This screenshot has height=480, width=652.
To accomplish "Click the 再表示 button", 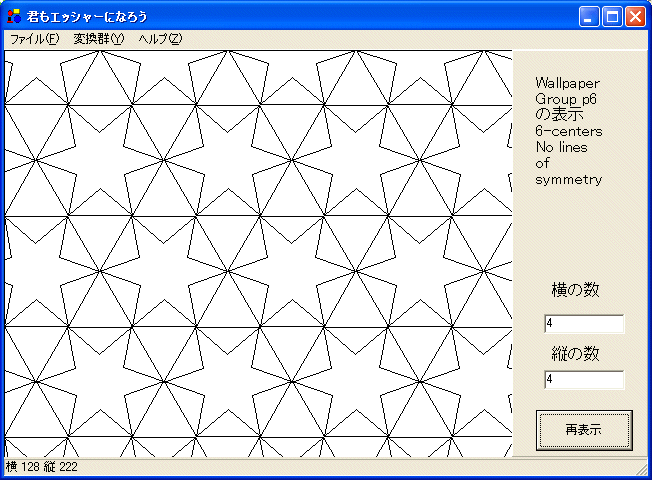I will point(584,430).
